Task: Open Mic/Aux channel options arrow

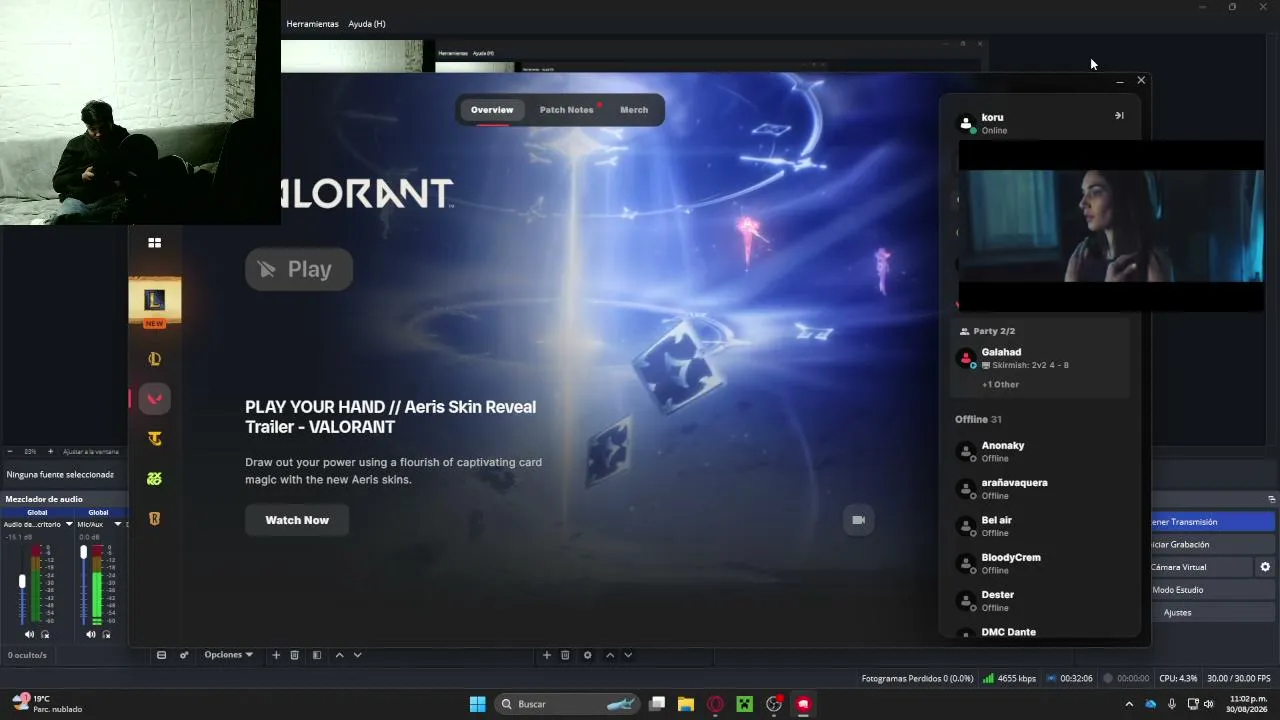Action: (117, 524)
